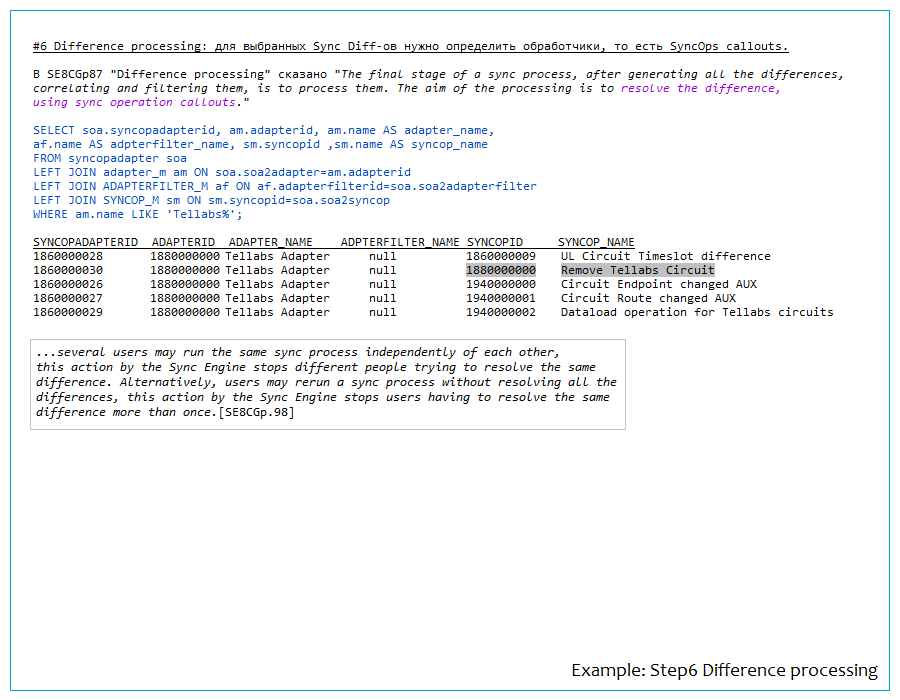Select 'Dataload operation for Tellabs circuits' entry

pyautogui.click(x=696, y=312)
